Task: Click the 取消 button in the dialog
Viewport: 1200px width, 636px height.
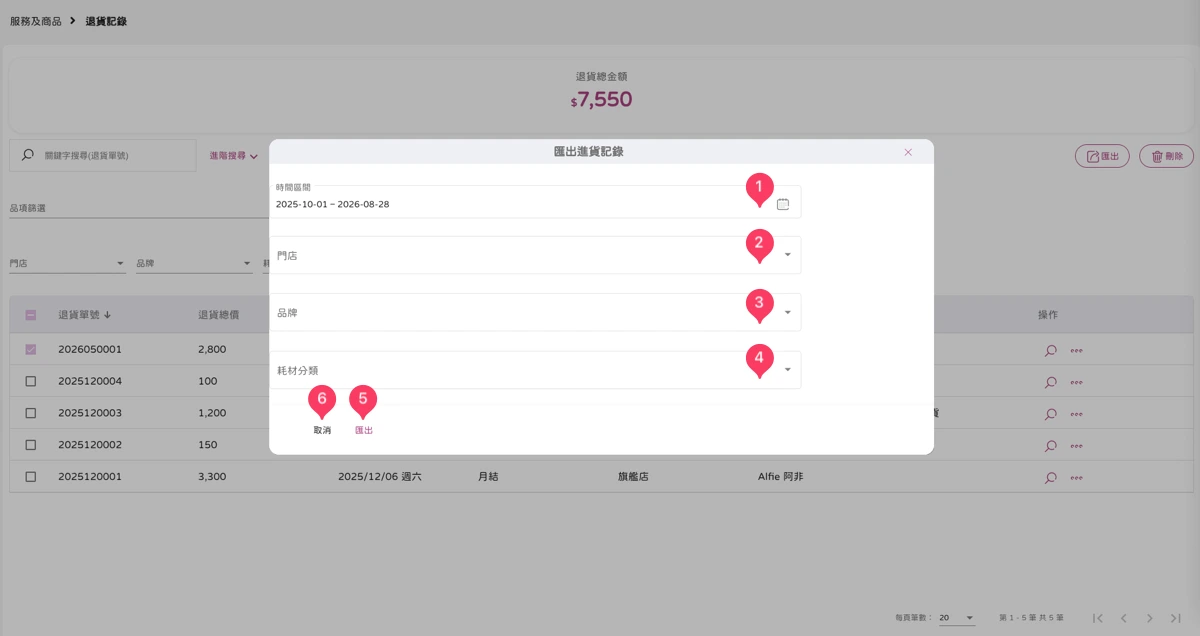Action: click(x=322, y=430)
